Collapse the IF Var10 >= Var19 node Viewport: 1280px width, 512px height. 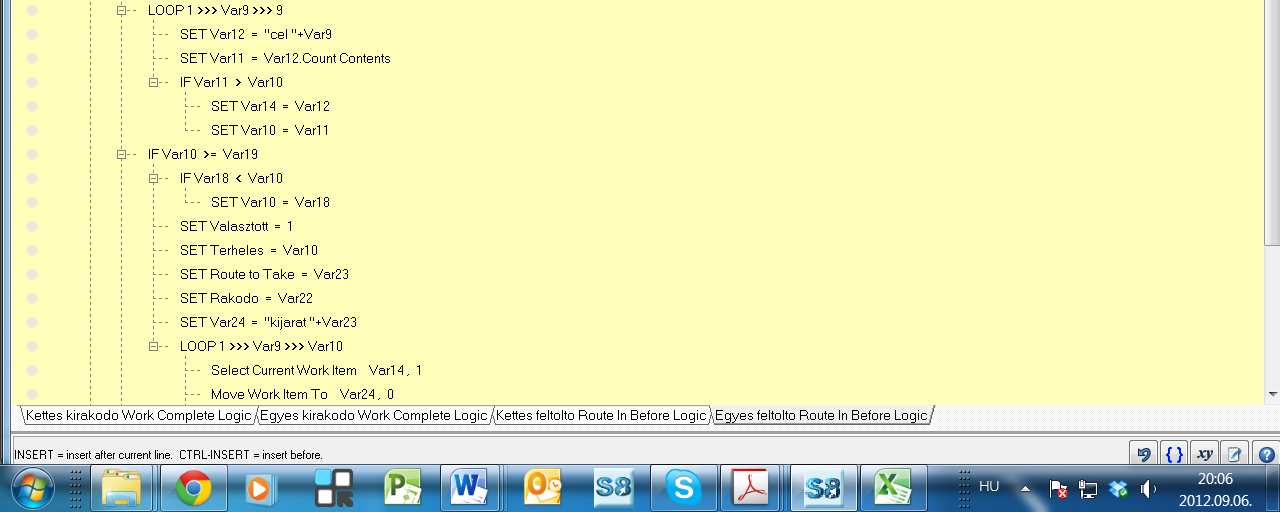coord(122,154)
